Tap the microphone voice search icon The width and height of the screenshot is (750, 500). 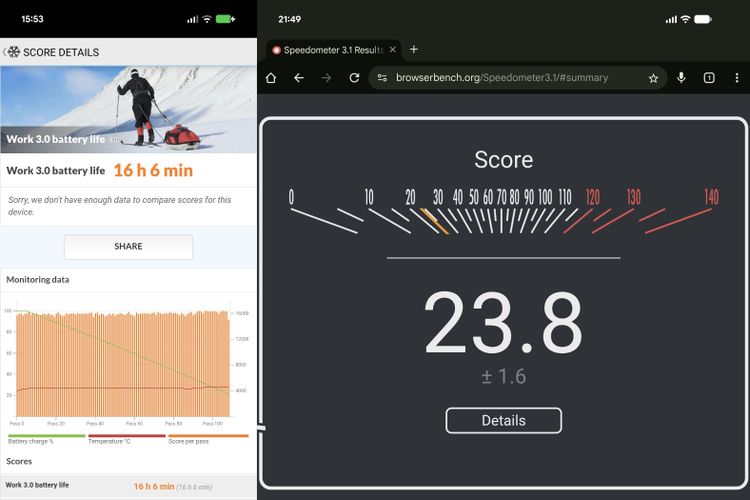tap(681, 78)
